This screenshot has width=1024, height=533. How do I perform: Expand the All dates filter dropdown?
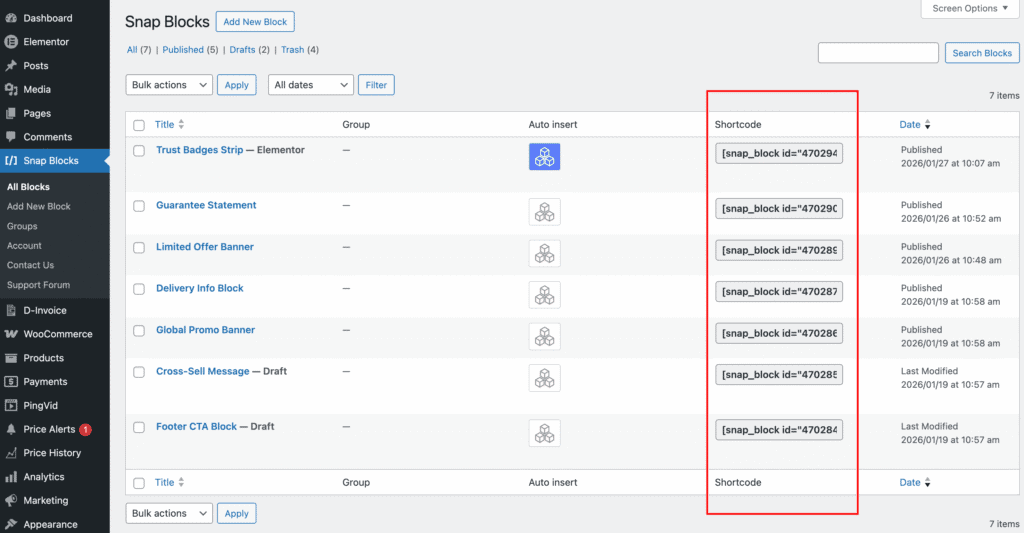(x=310, y=85)
